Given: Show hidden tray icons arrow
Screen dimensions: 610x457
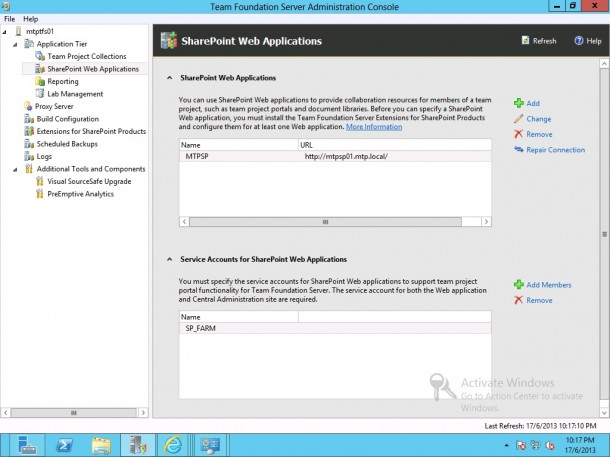Looking at the screenshot, I should pos(506,445).
